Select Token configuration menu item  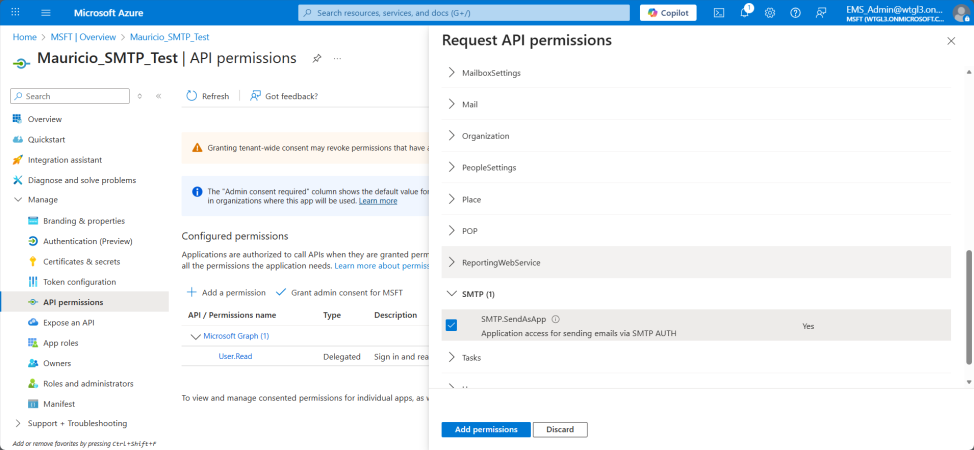tap(79, 282)
